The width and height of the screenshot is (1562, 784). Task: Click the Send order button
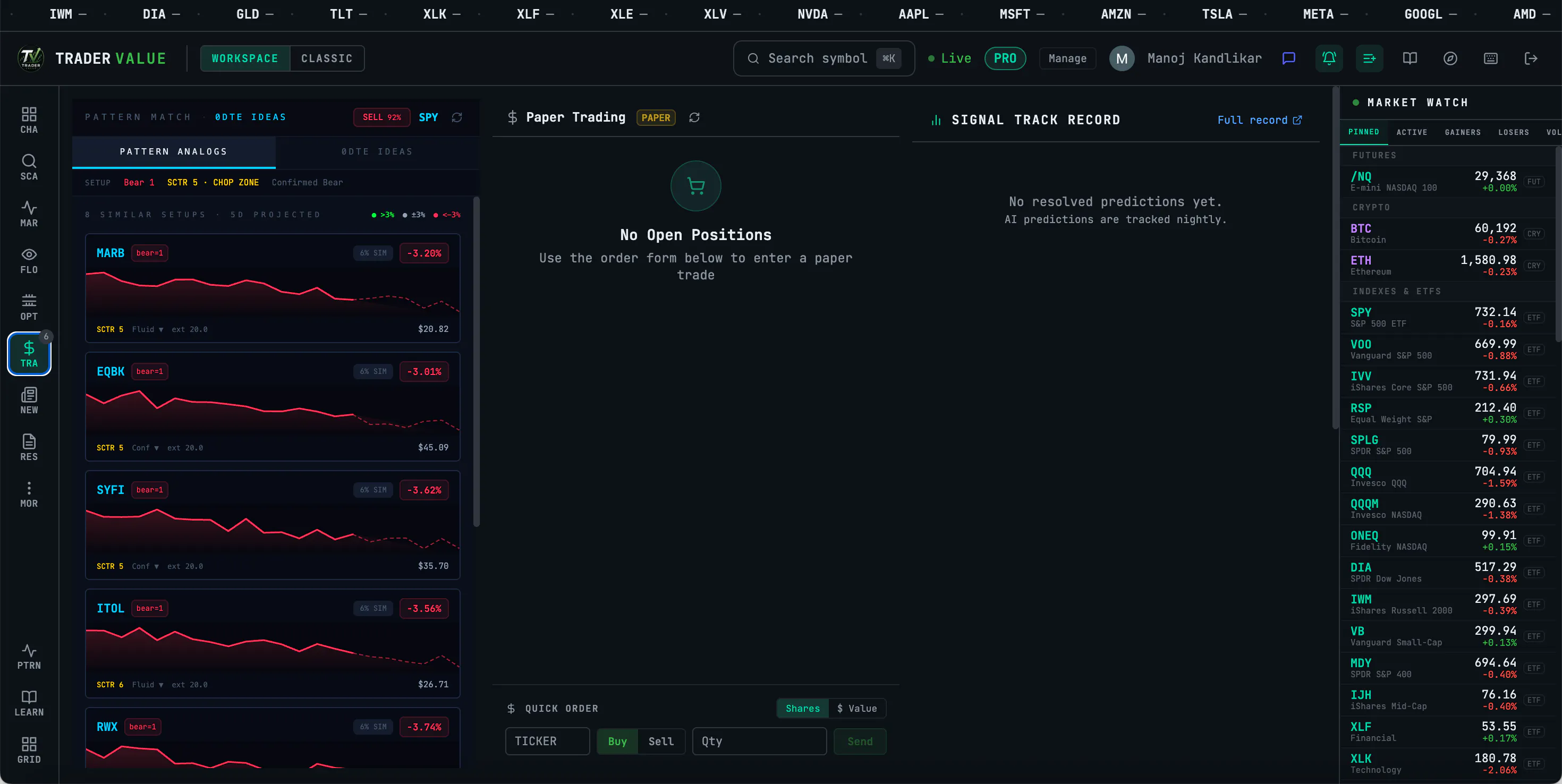[x=859, y=741]
